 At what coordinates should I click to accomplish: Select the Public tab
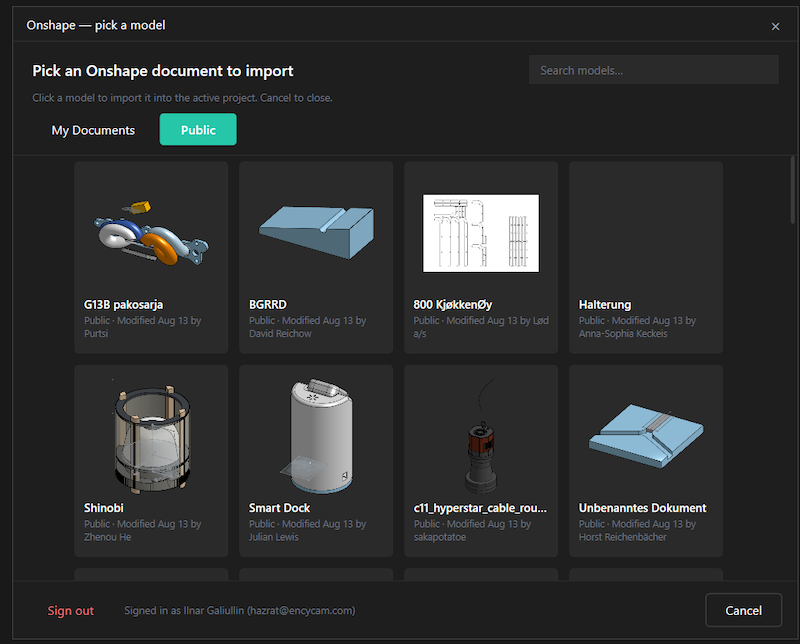(x=198, y=130)
